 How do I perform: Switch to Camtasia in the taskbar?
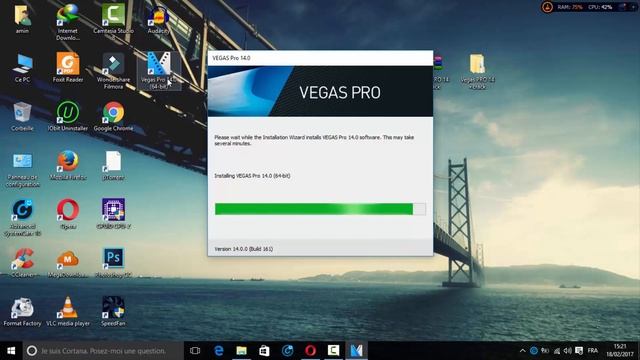[x=333, y=351]
